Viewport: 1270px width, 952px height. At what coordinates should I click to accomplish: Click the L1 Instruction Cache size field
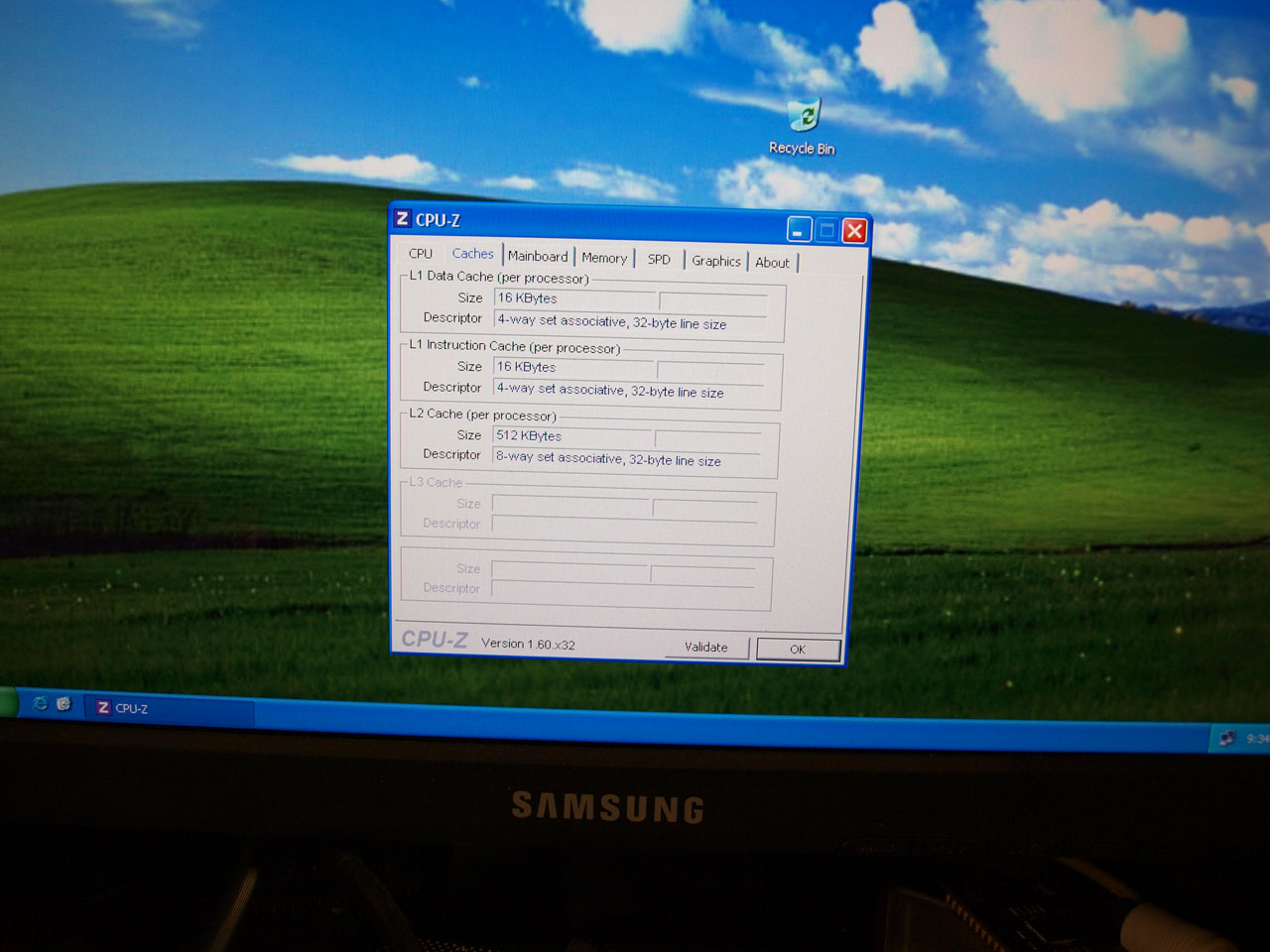(x=573, y=367)
